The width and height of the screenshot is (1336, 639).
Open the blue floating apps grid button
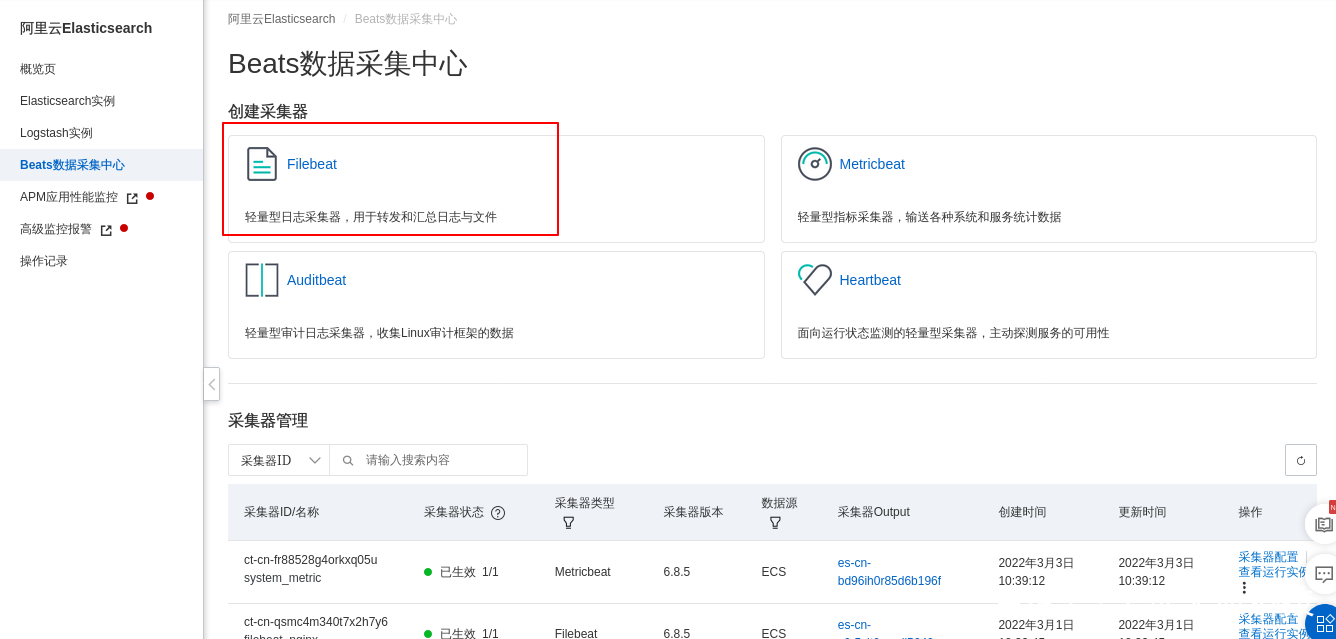(x=1324, y=624)
